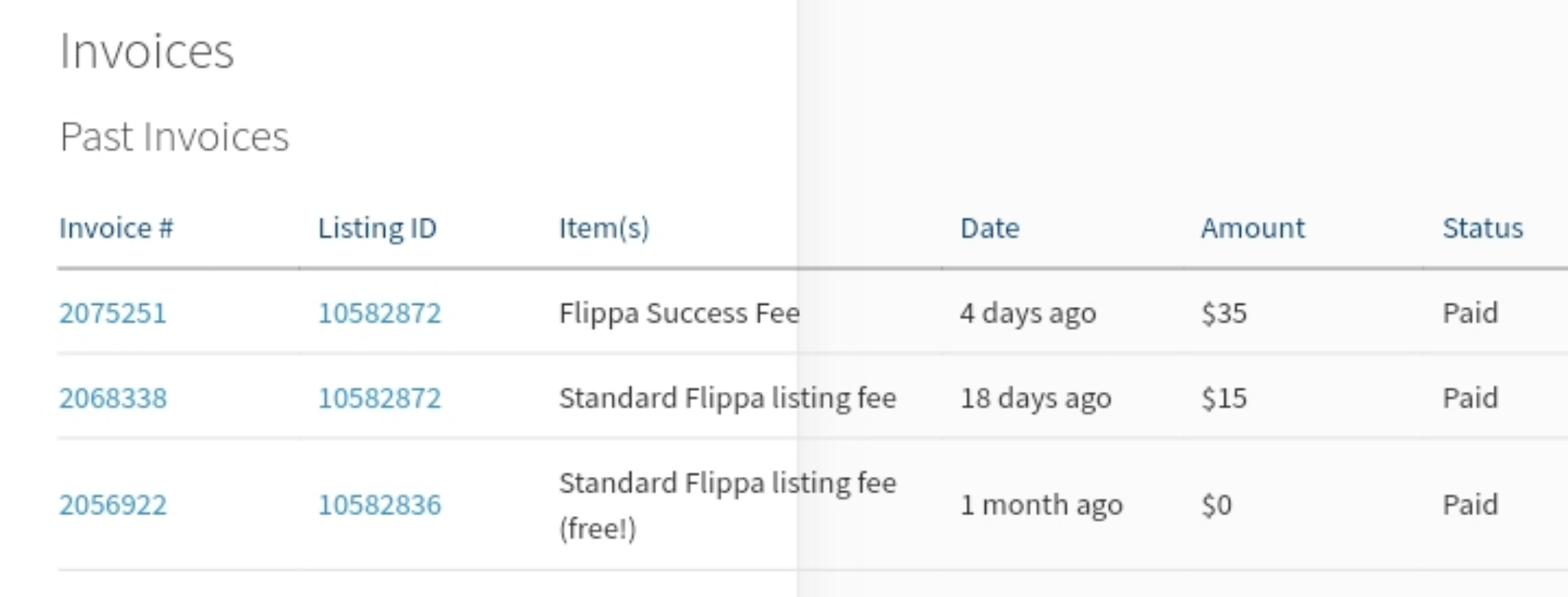Click the $0 amount cell
1568x597 pixels.
pos(1216,504)
